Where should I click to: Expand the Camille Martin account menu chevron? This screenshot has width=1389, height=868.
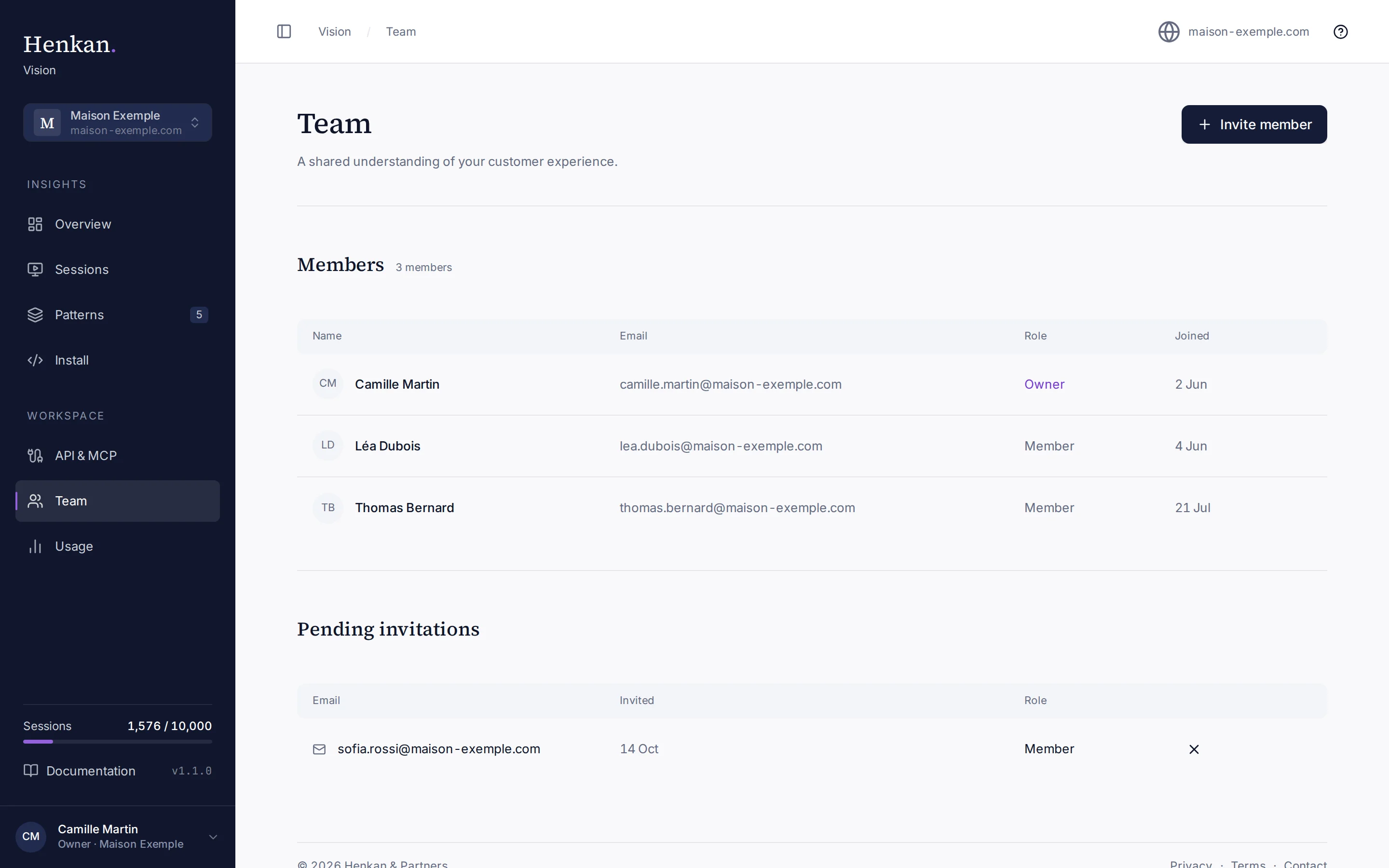coord(213,837)
